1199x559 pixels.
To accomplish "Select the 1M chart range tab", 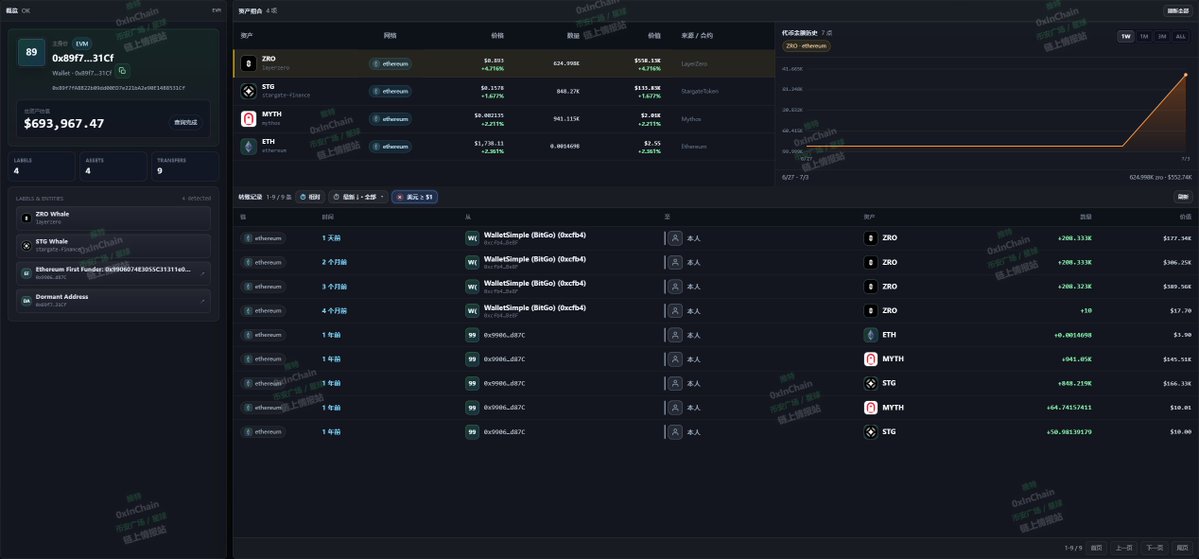I will click(1144, 36).
